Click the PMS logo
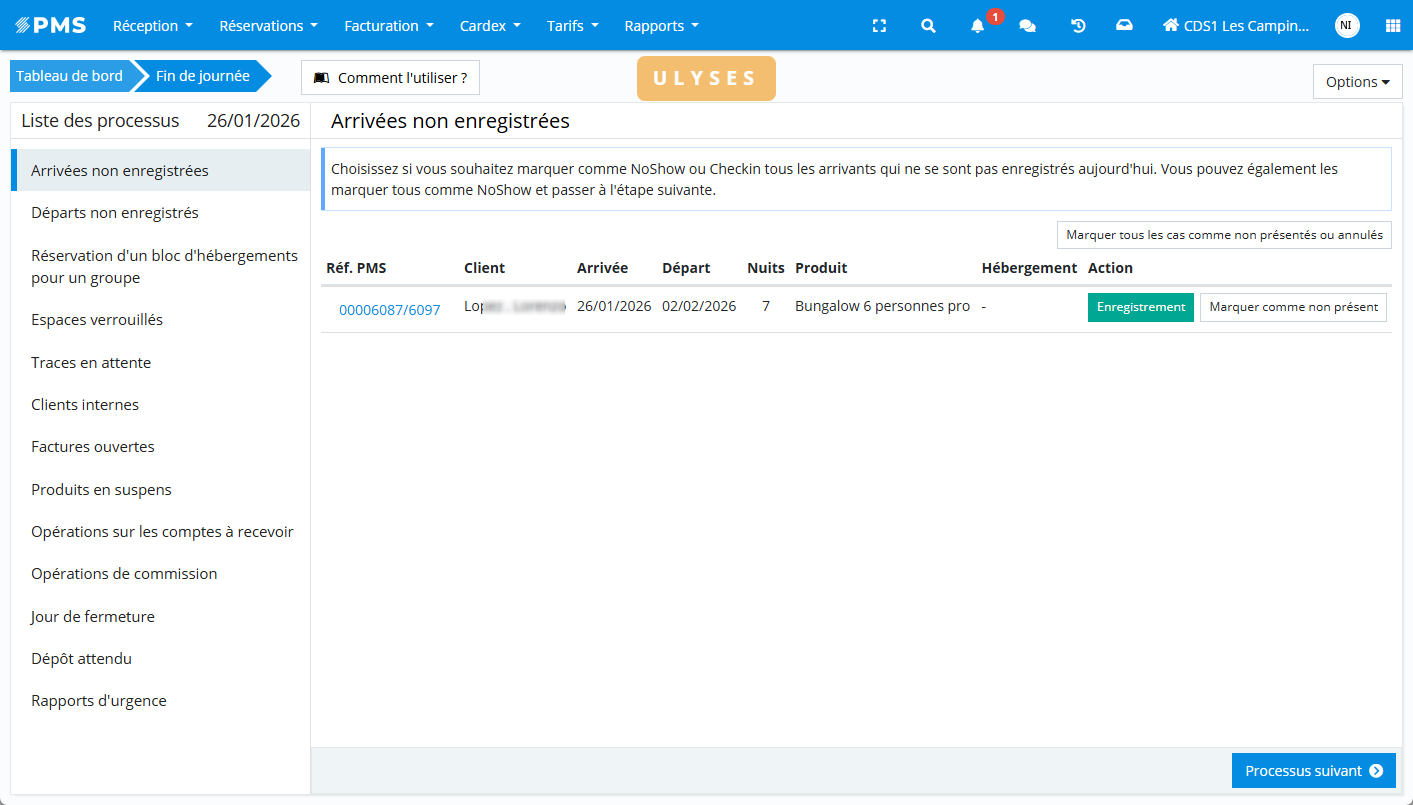The image size is (1413, 805). point(51,26)
